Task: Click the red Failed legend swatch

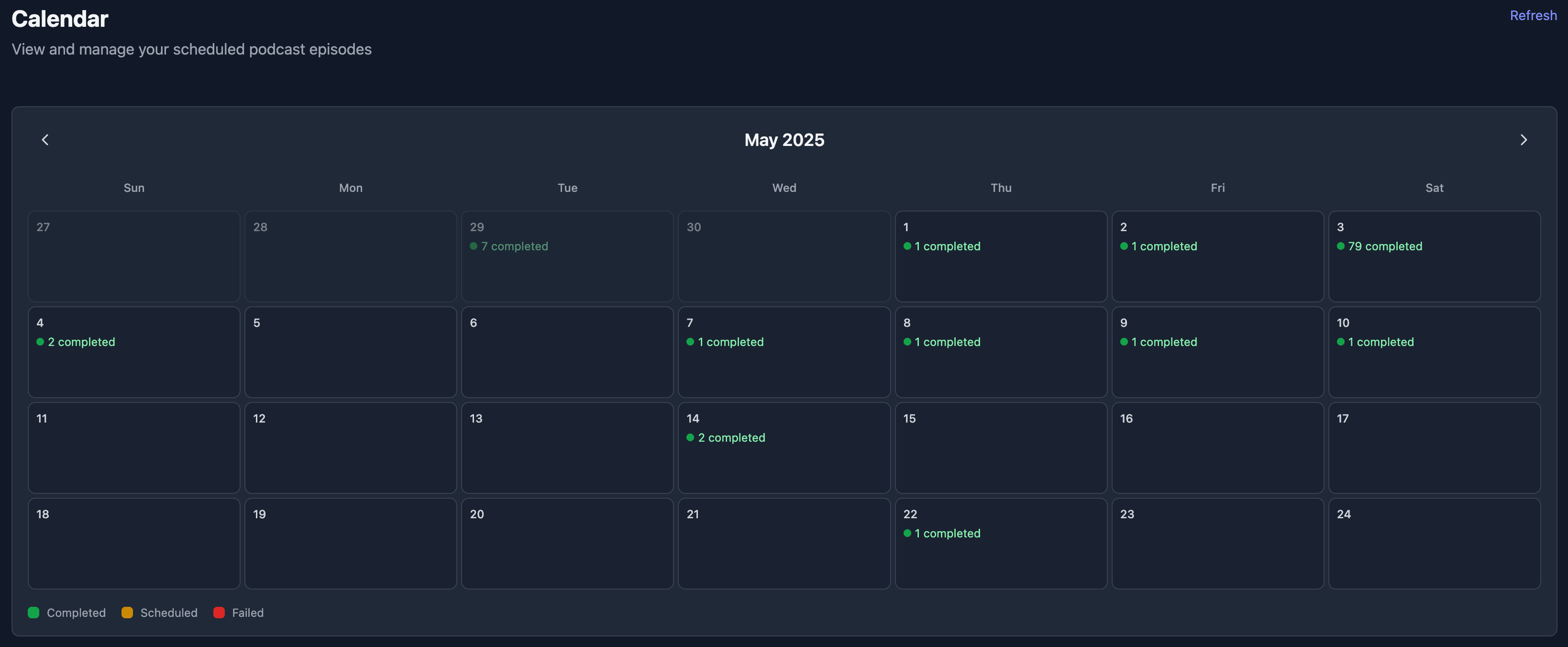Action: (219, 612)
